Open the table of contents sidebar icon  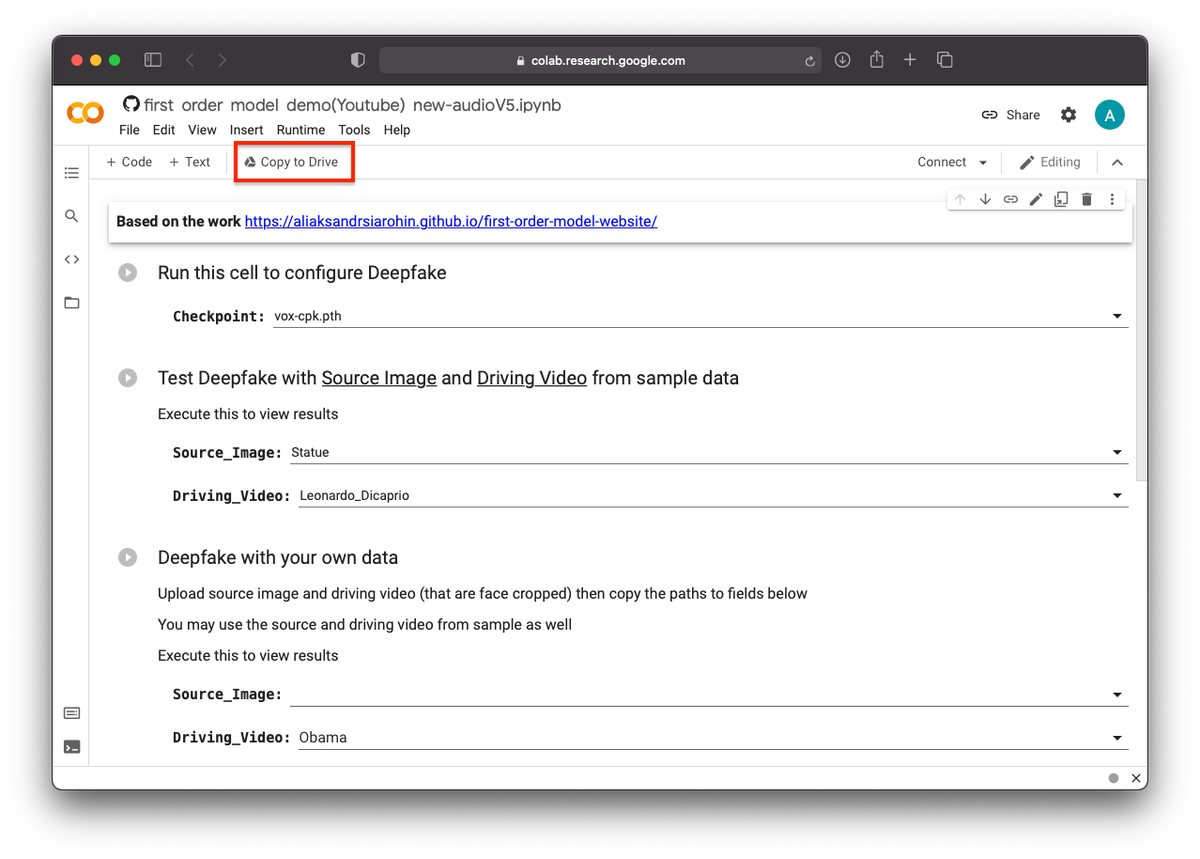tap(71, 173)
